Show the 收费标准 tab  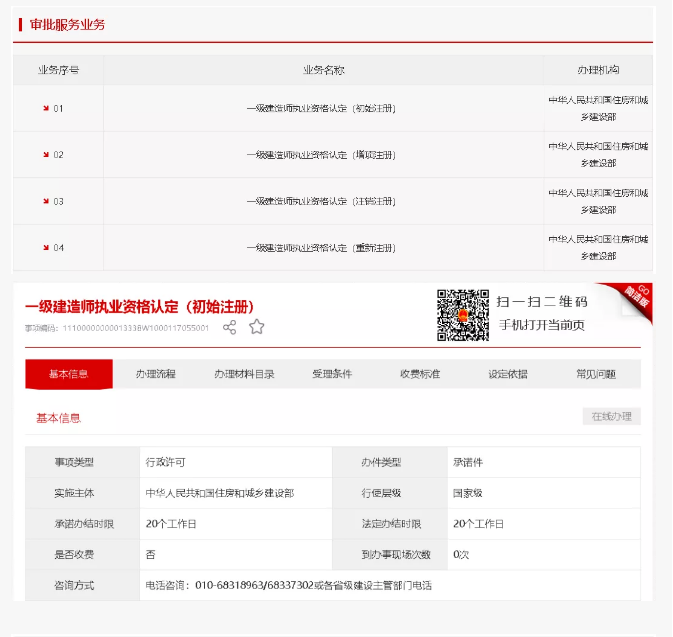(420, 374)
